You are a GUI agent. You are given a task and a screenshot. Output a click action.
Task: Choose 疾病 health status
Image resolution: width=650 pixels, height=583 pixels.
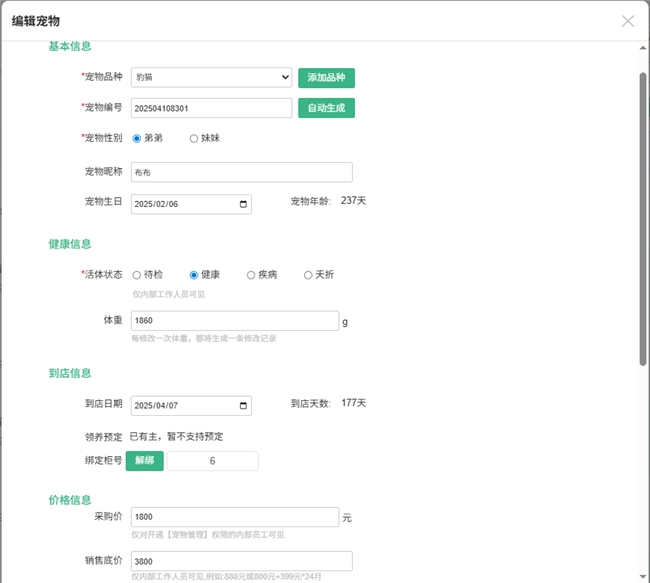(251, 275)
